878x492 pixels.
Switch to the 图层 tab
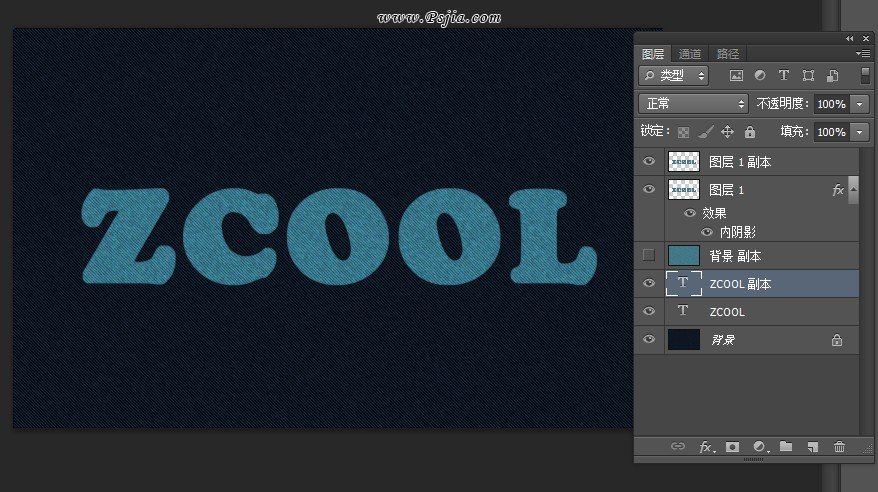coord(653,54)
